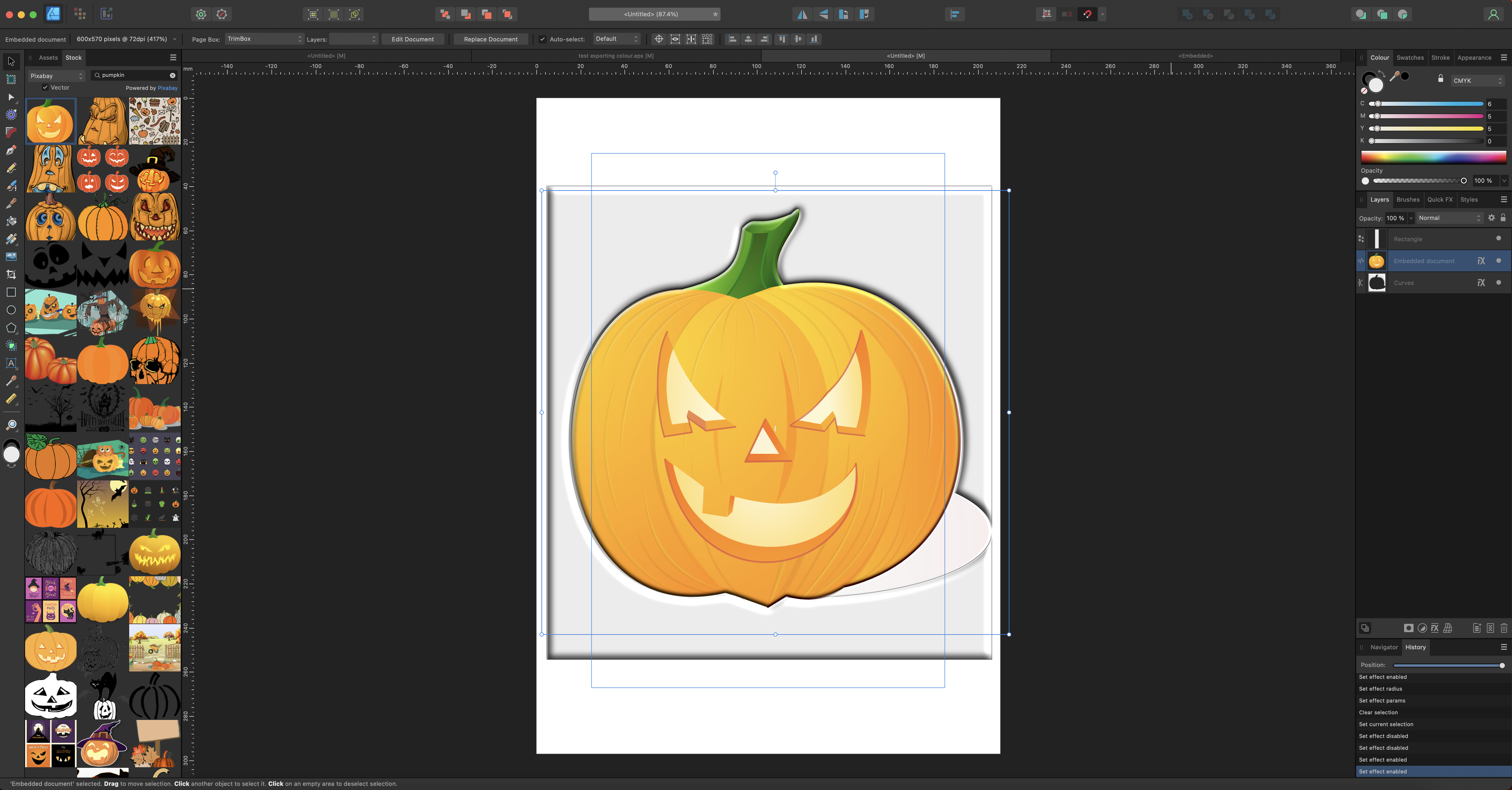
Task: Switch to the Pixel Persona
Action: point(80,14)
